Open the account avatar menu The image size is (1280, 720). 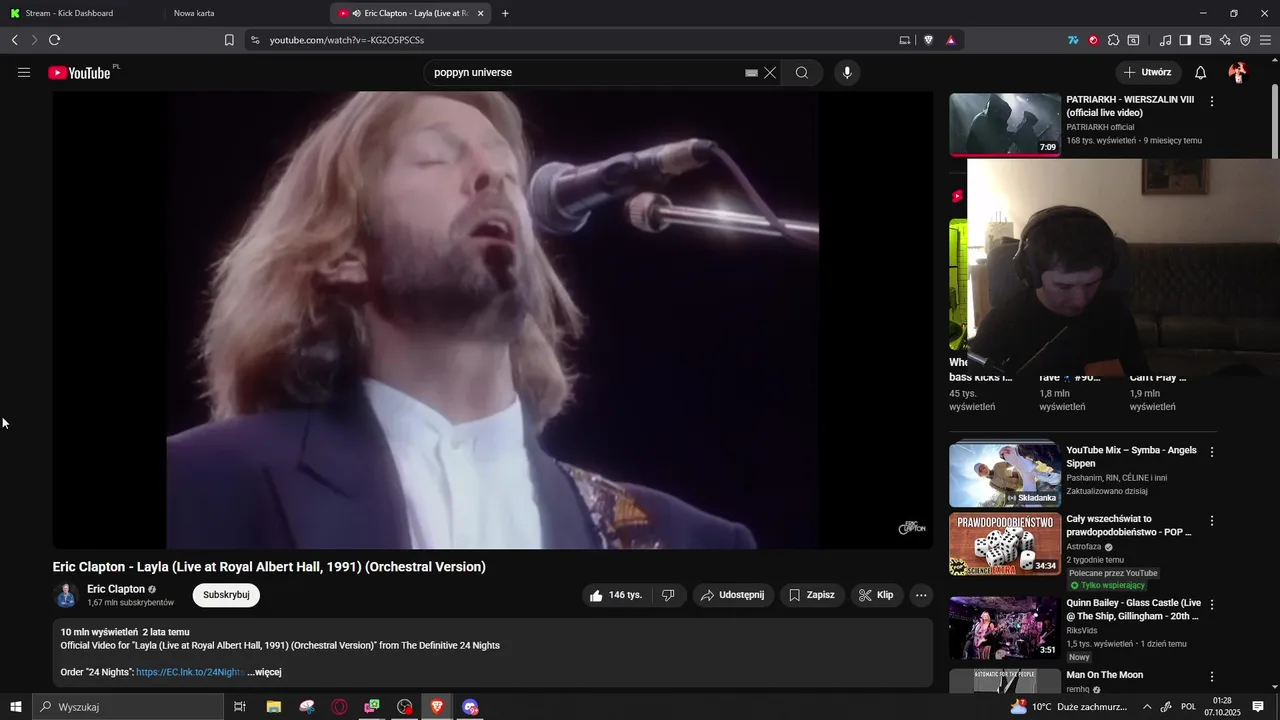pos(1238,73)
